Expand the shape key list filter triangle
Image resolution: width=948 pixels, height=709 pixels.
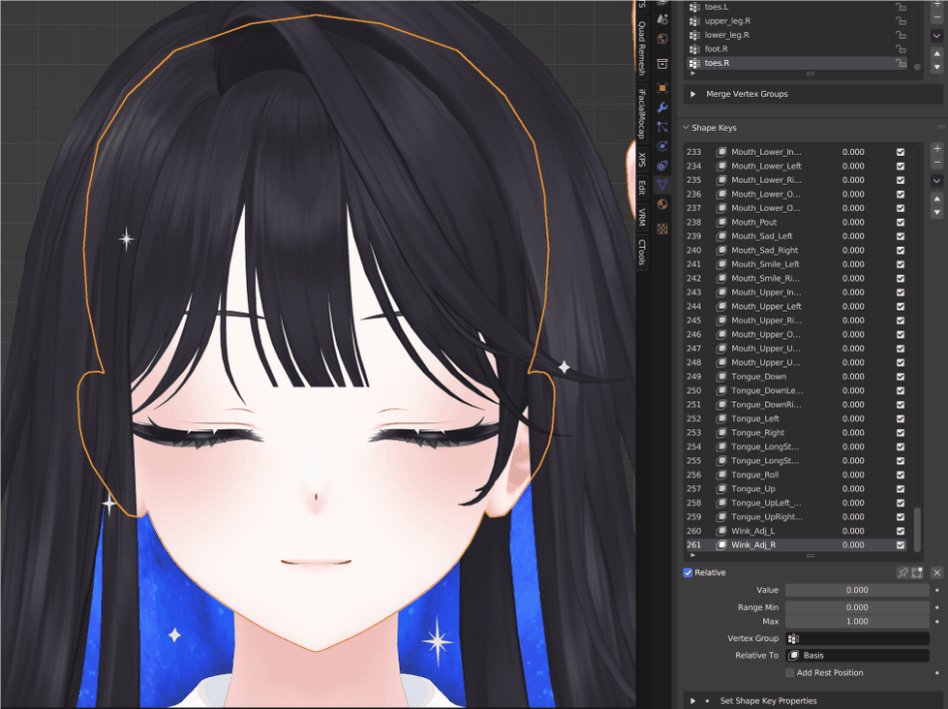pos(693,555)
